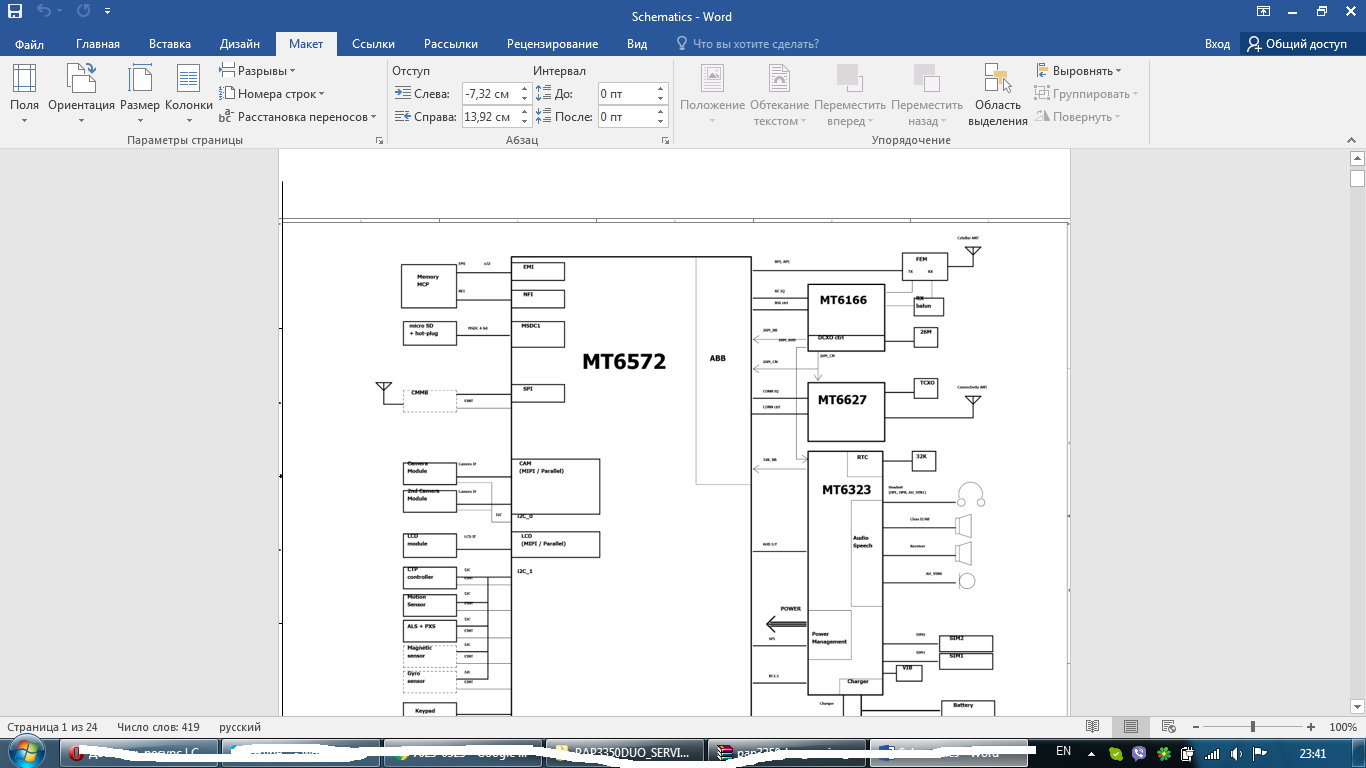This screenshot has height=768, width=1366.
Task: Switch to Read Mode view in the status bar
Action: pos(1093,727)
